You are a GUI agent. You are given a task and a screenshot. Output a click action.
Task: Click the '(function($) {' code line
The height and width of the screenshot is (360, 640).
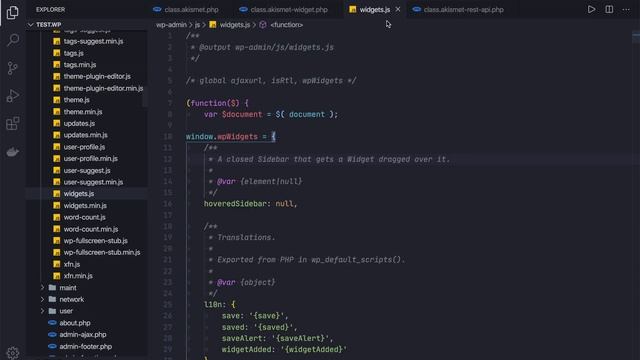[217, 103]
